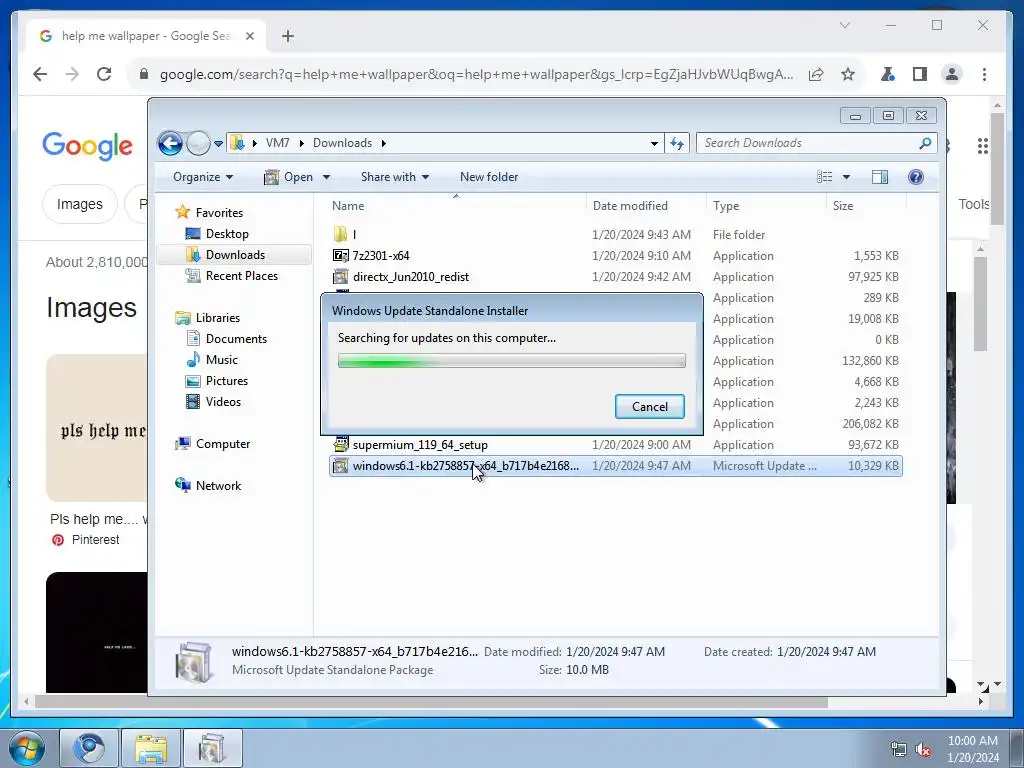Sort files by Name column
The width and height of the screenshot is (1024, 768).
point(348,206)
